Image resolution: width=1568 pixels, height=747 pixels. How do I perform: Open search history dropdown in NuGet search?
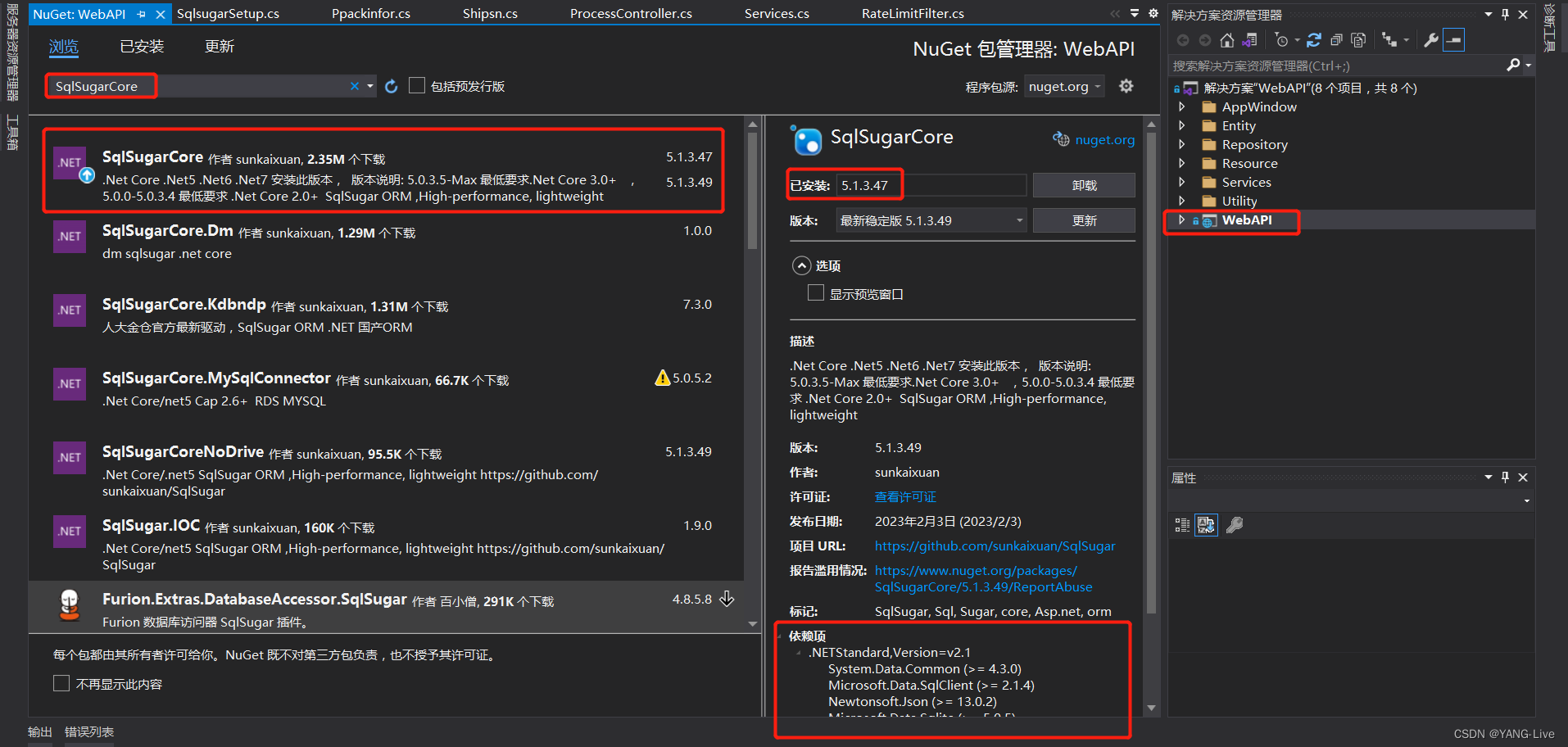(x=370, y=86)
